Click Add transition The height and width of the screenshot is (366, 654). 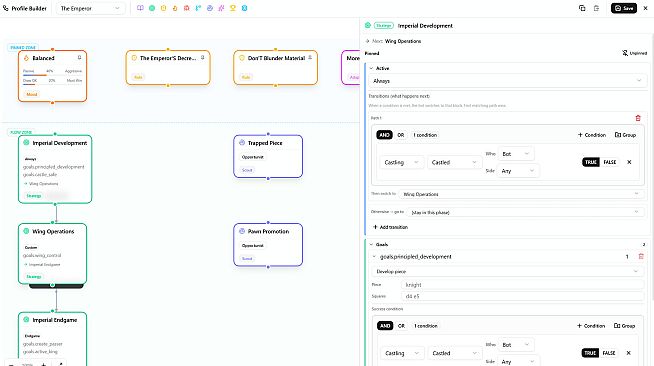(x=390, y=227)
